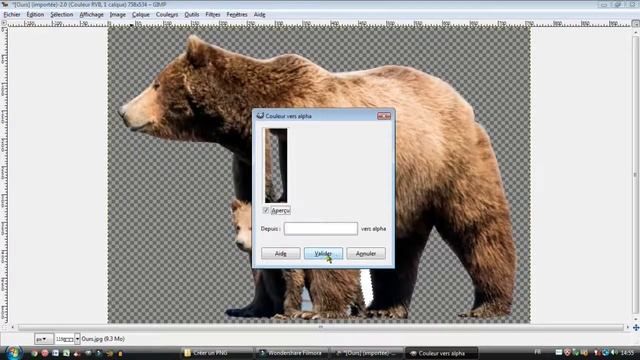Click the Depuis white color swatch

coord(321,229)
